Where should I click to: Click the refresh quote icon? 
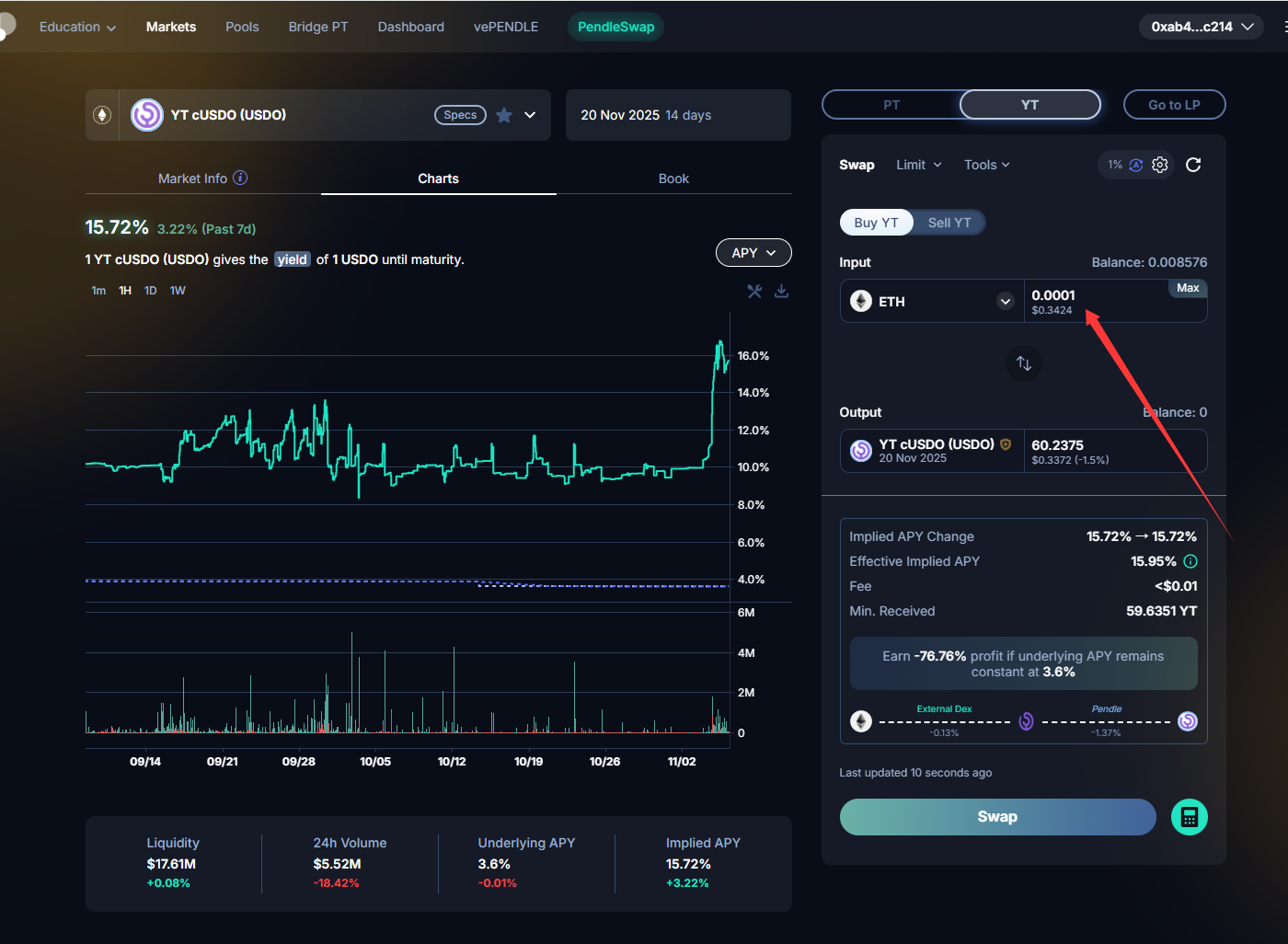(1193, 165)
